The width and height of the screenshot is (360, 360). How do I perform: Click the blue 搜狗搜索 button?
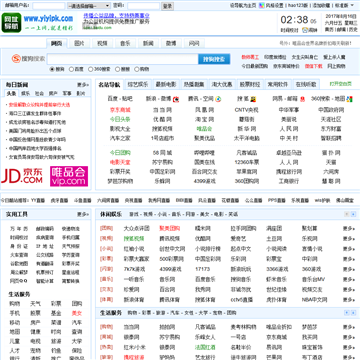214,59
